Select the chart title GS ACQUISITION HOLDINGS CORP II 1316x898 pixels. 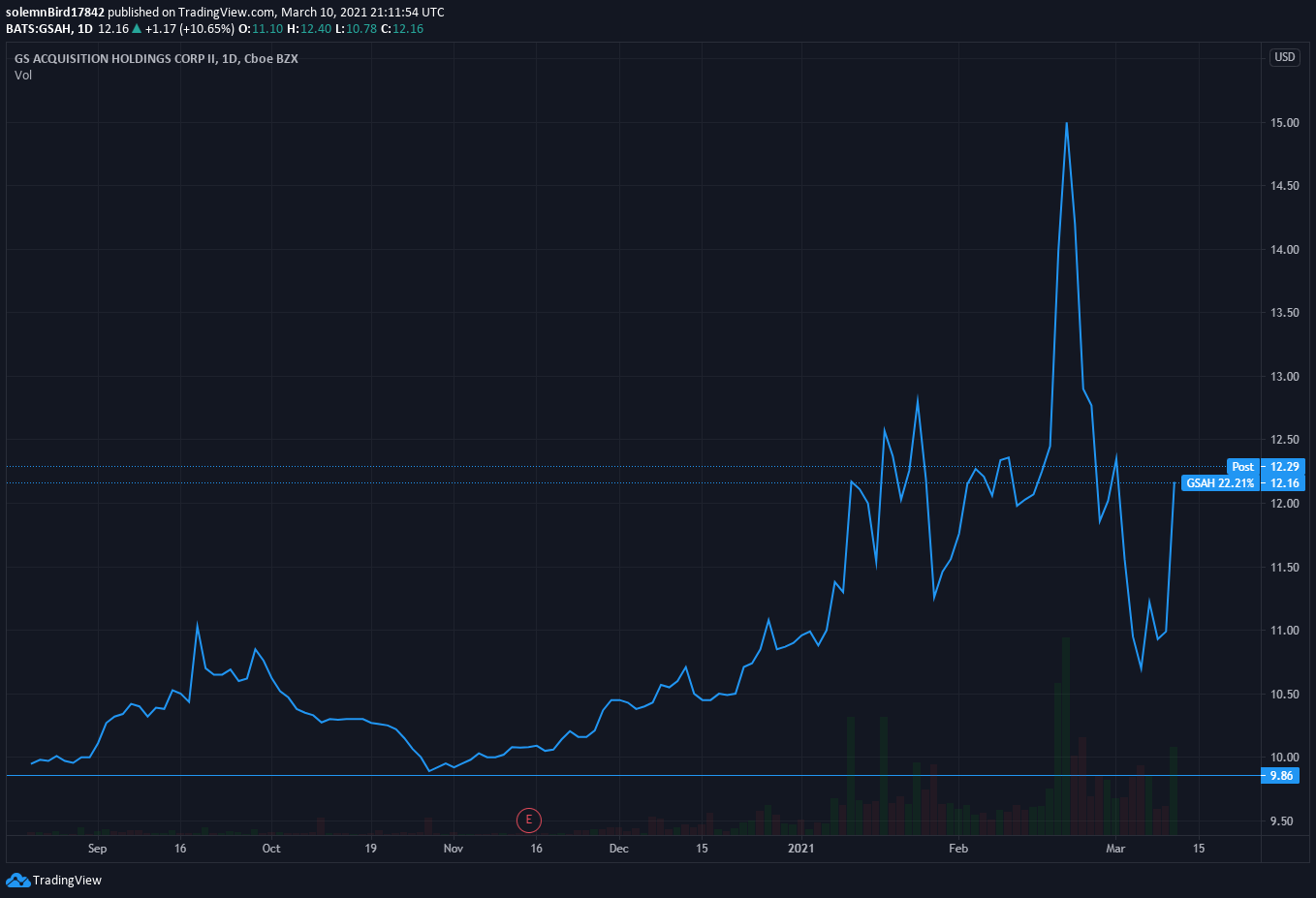pos(114,59)
